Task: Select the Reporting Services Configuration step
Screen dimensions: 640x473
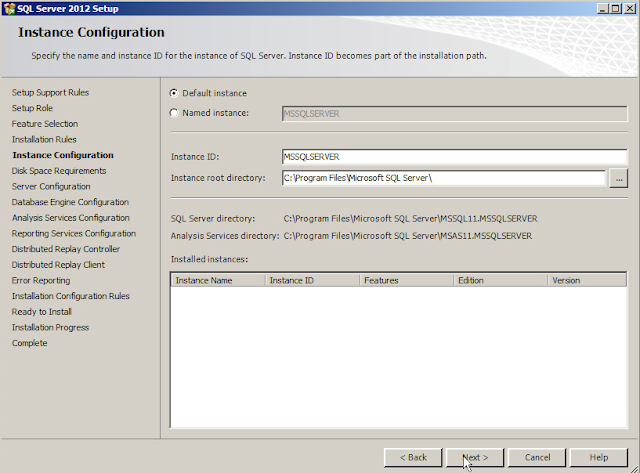Action: click(74, 233)
